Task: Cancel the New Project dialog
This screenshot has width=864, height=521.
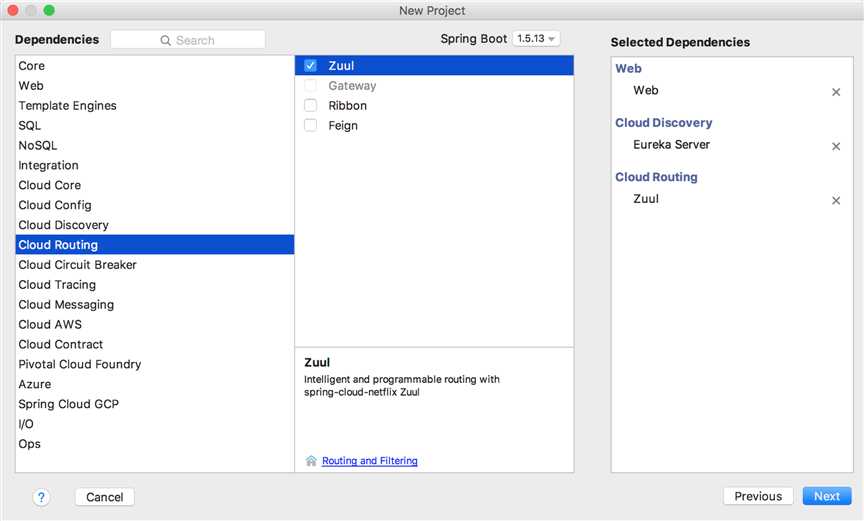Action: tap(104, 497)
